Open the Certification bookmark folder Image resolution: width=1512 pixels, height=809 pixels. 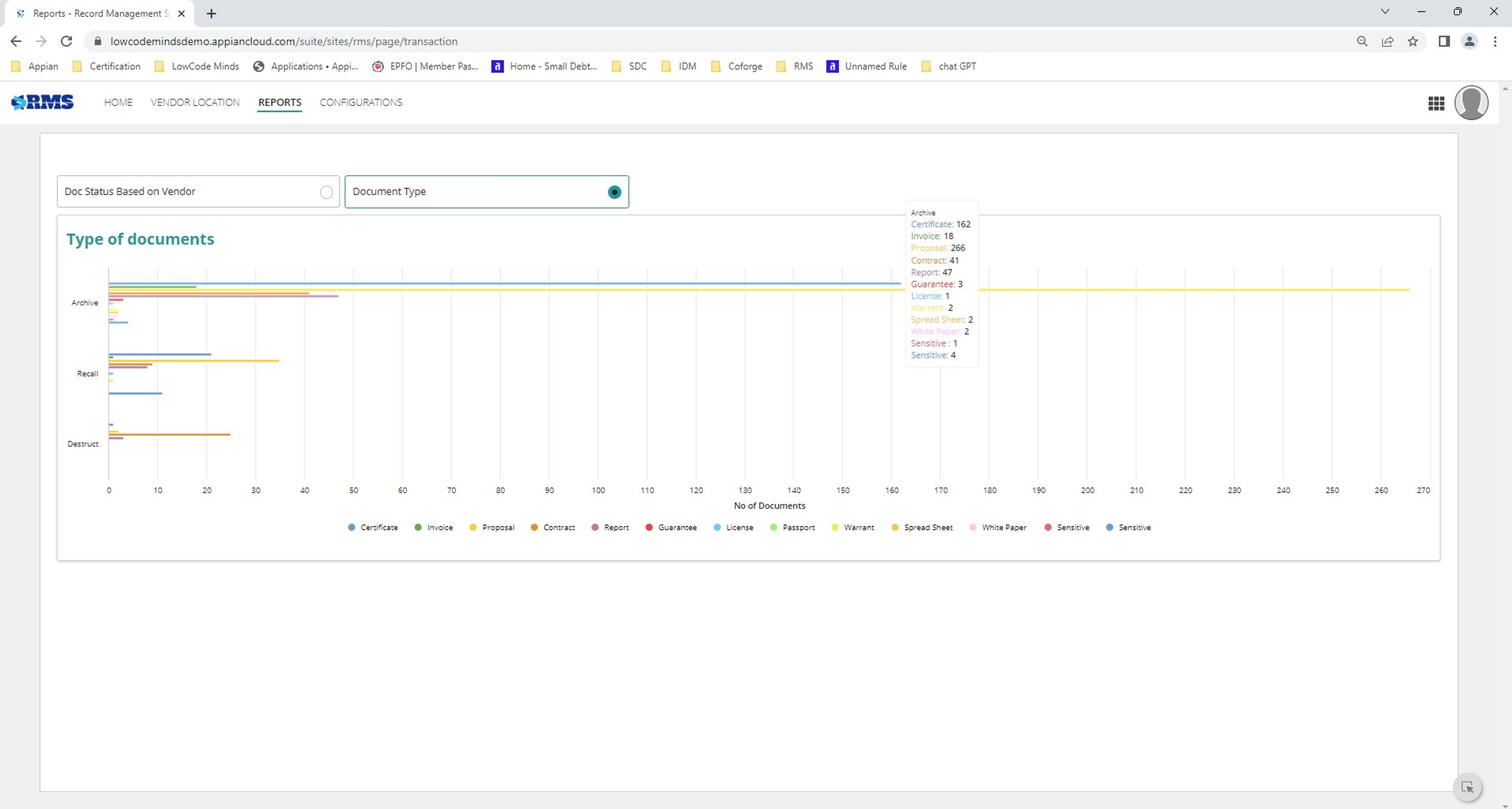tap(107, 66)
